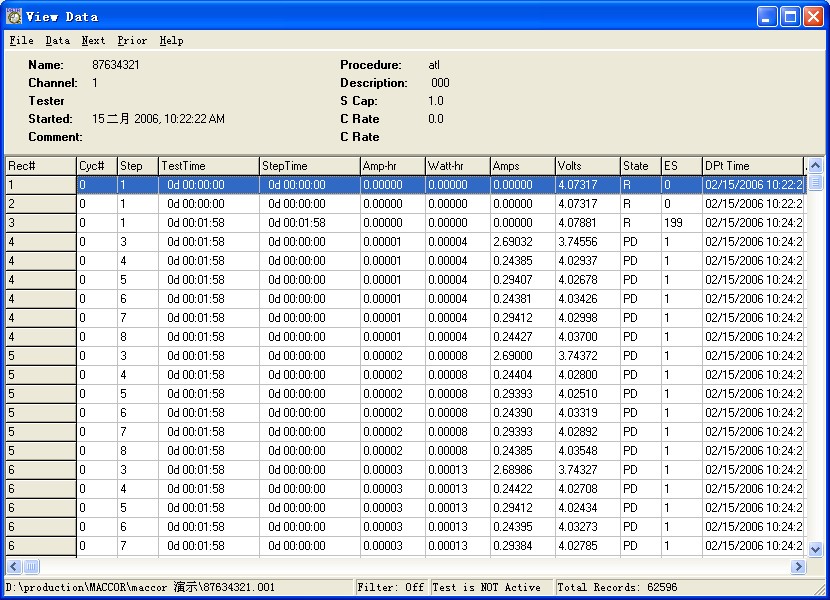Click the Rec# column header
This screenshot has width=830, height=600.
(x=40, y=166)
